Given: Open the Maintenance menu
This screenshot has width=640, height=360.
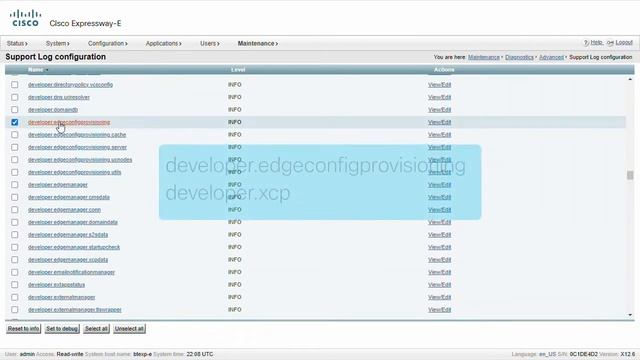Looking at the screenshot, I should 258,43.
